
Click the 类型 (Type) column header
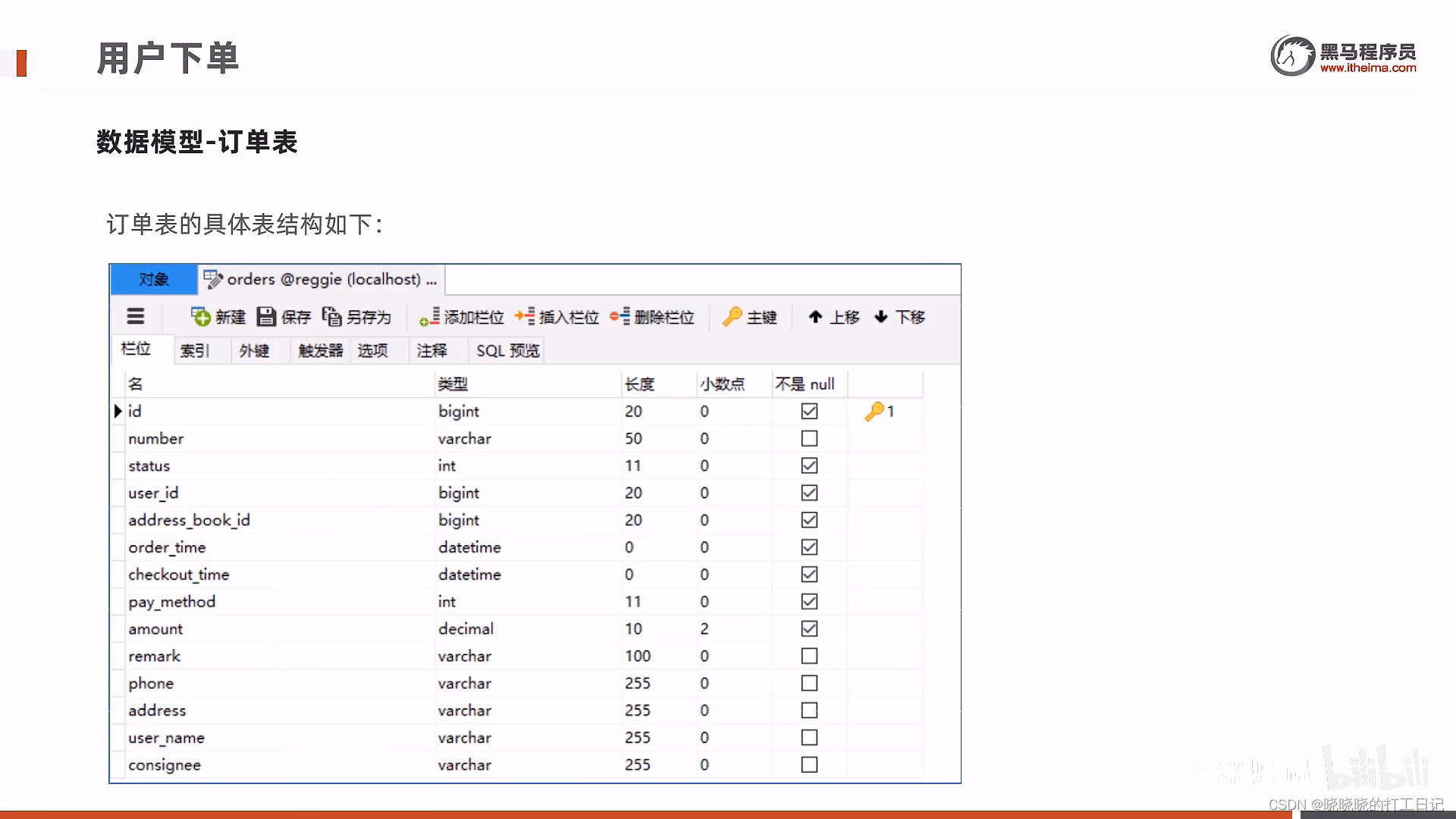528,384
